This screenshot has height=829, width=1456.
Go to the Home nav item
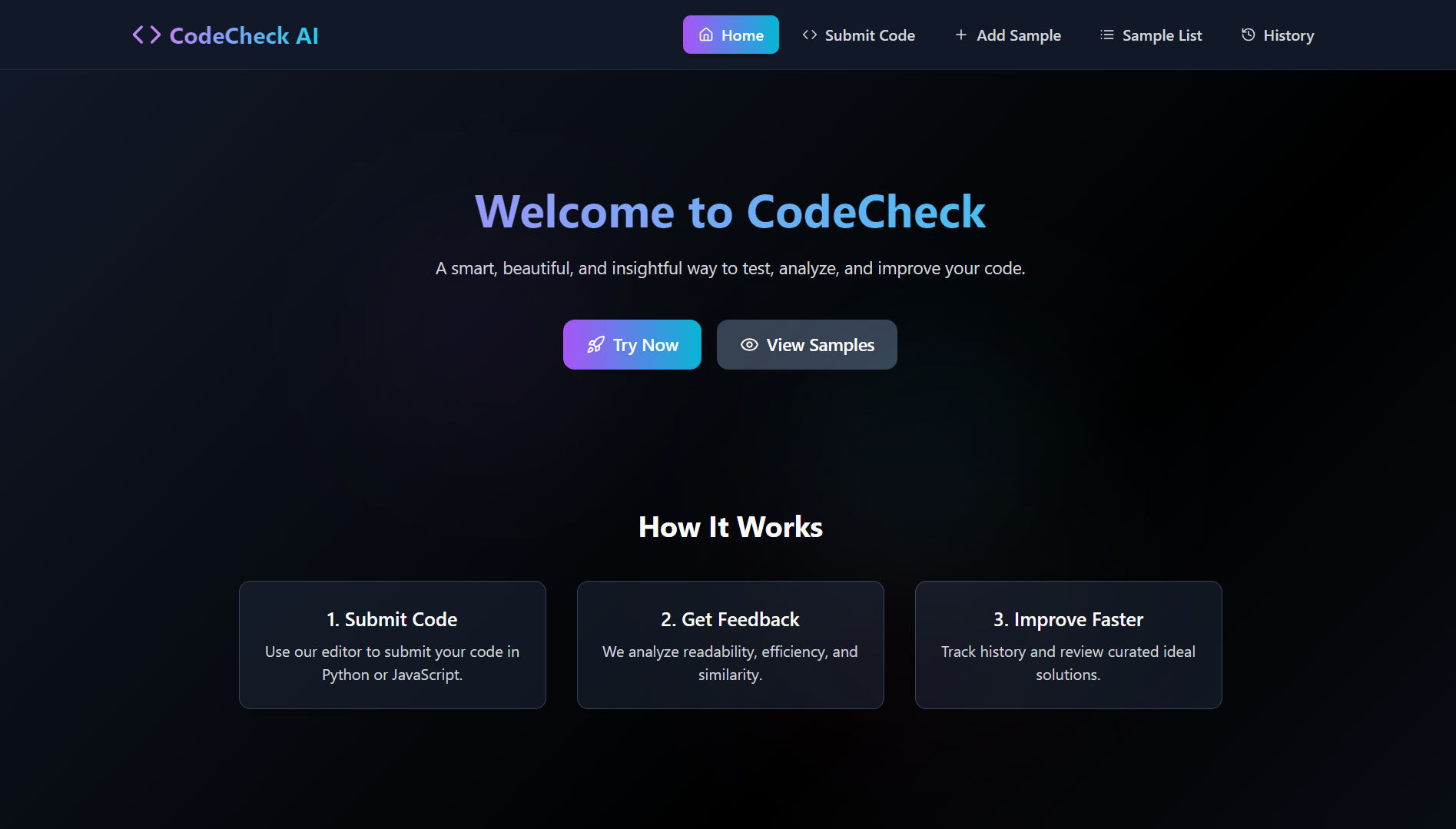click(x=731, y=35)
